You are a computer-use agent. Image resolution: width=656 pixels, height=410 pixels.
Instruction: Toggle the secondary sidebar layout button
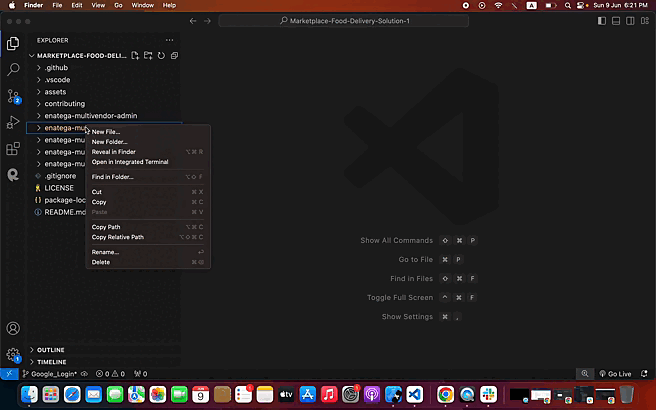click(628, 20)
